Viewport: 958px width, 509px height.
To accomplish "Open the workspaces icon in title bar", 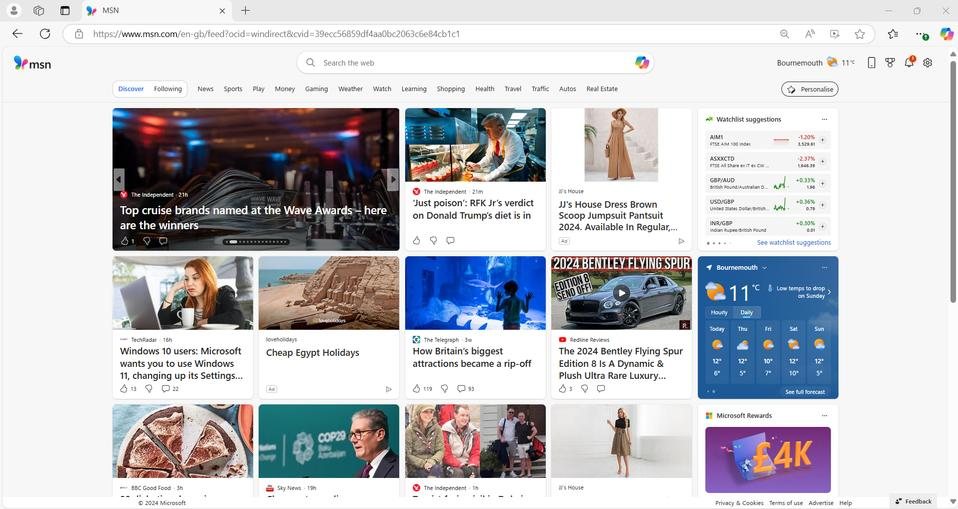I will pyautogui.click(x=39, y=10).
